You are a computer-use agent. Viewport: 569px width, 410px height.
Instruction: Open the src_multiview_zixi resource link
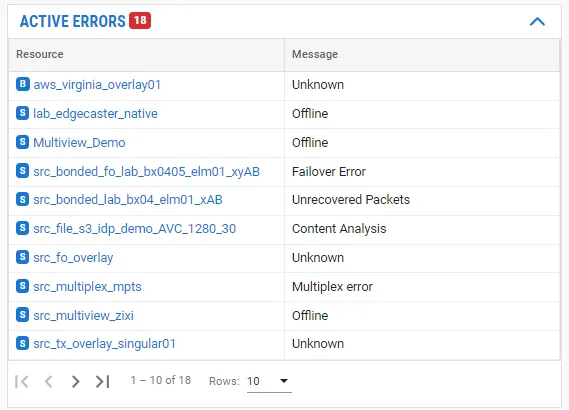click(83, 316)
